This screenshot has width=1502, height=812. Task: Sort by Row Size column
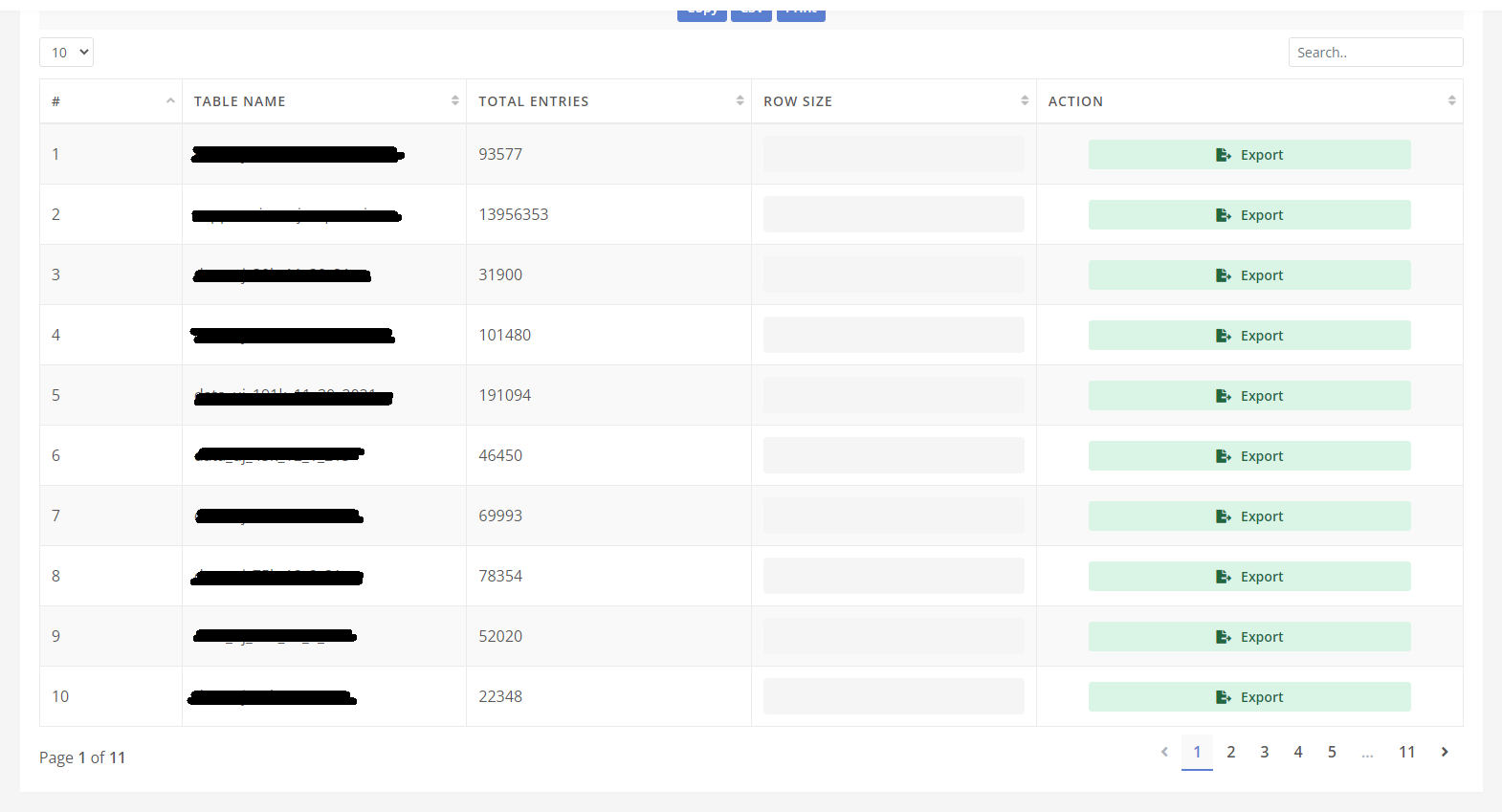[x=894, y=101]
